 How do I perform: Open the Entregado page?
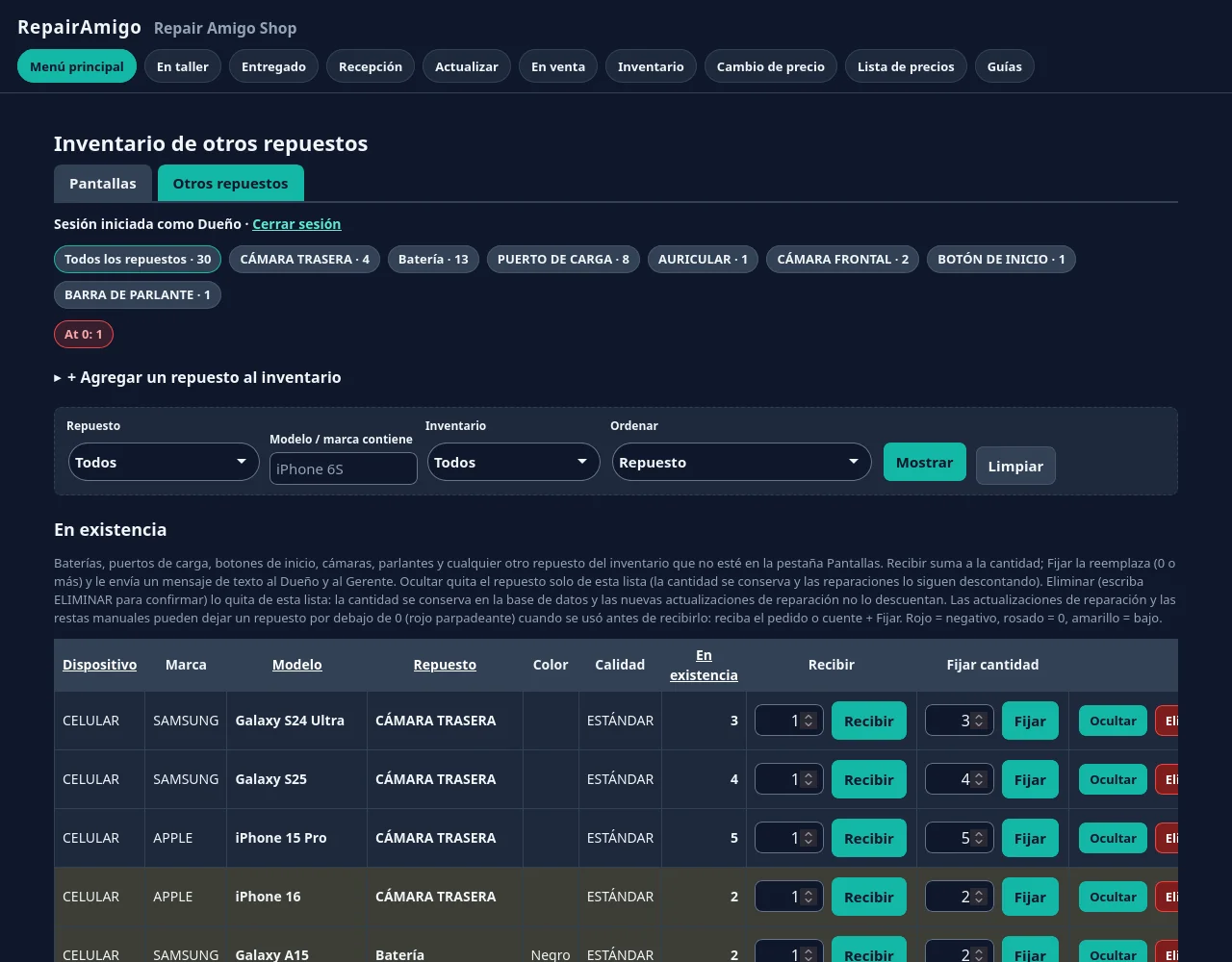pyautogui.click(x=273, y=66)
